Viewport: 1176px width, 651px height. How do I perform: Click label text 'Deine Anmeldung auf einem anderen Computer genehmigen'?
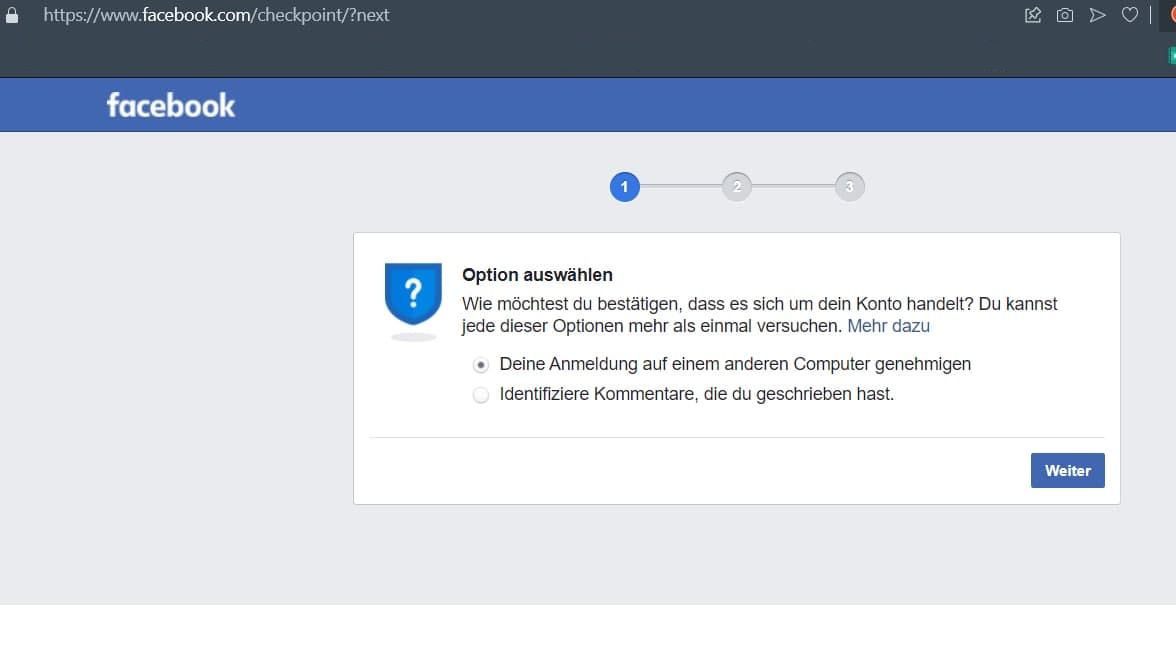pyautogui.click(x=735, y=364)
